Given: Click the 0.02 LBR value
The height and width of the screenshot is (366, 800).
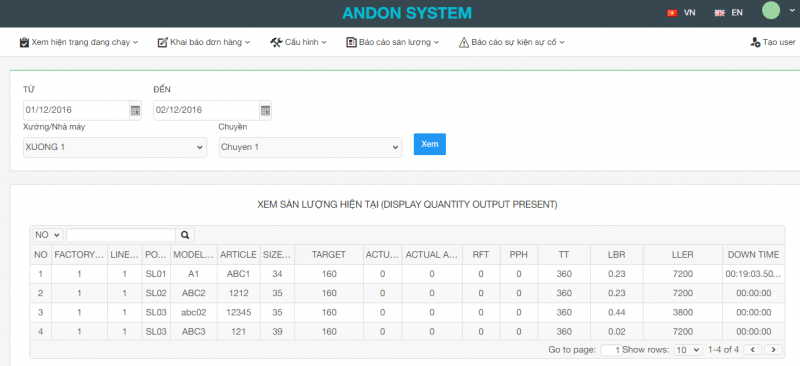Looking at the screenshot, I should point(616,332).
